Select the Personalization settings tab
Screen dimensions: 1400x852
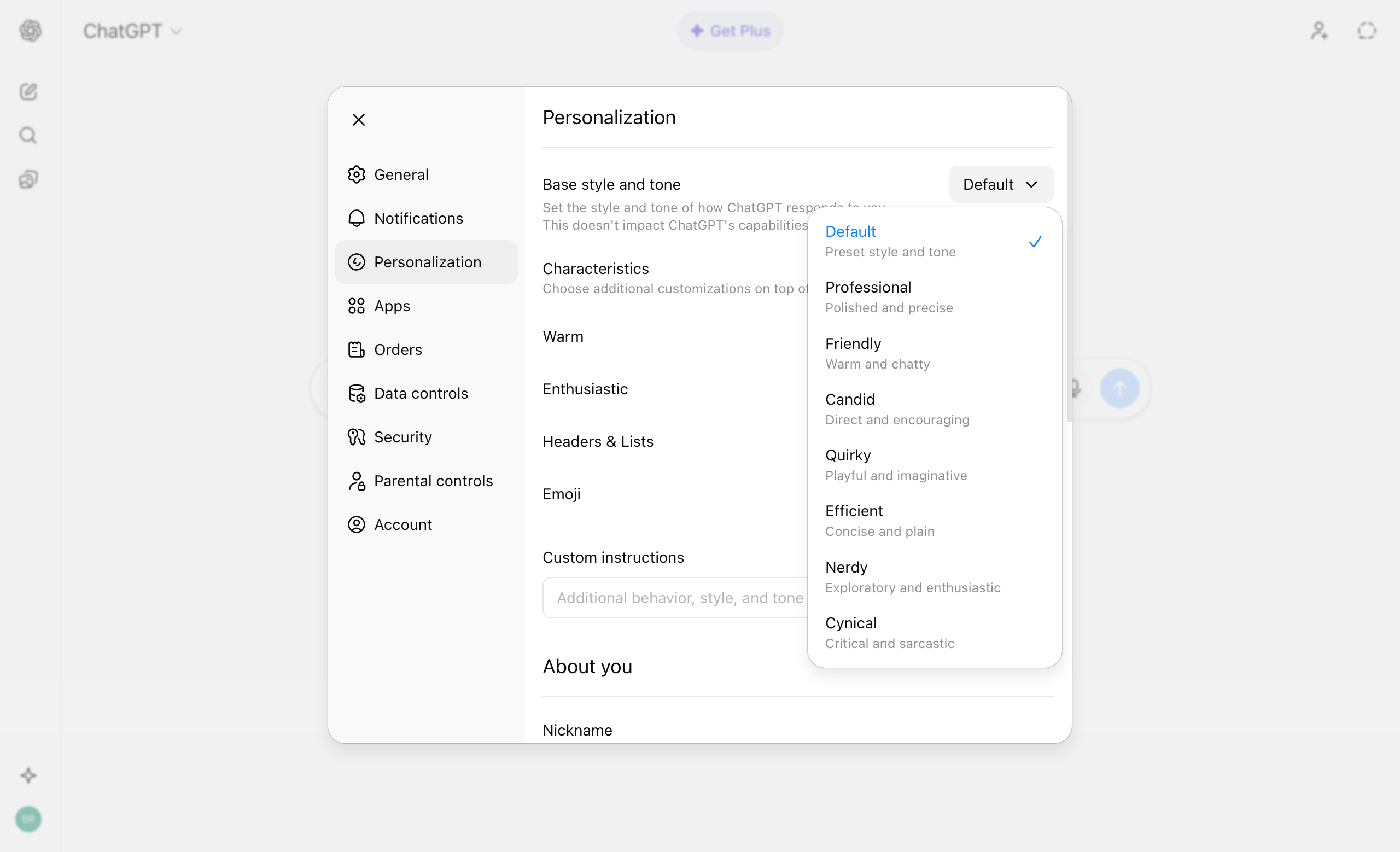pyautogui.click(x=426, y=262)
